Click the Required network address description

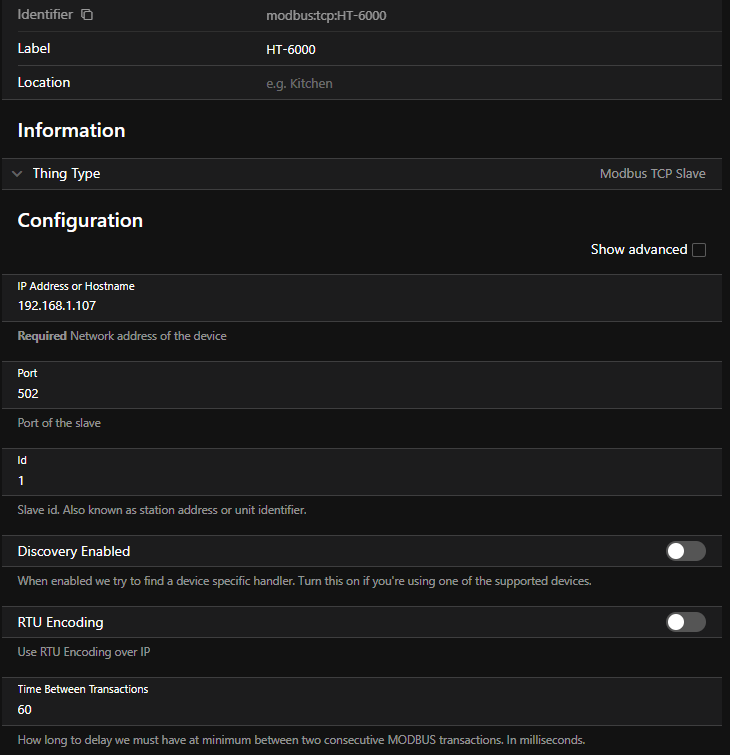pos(122,336)
